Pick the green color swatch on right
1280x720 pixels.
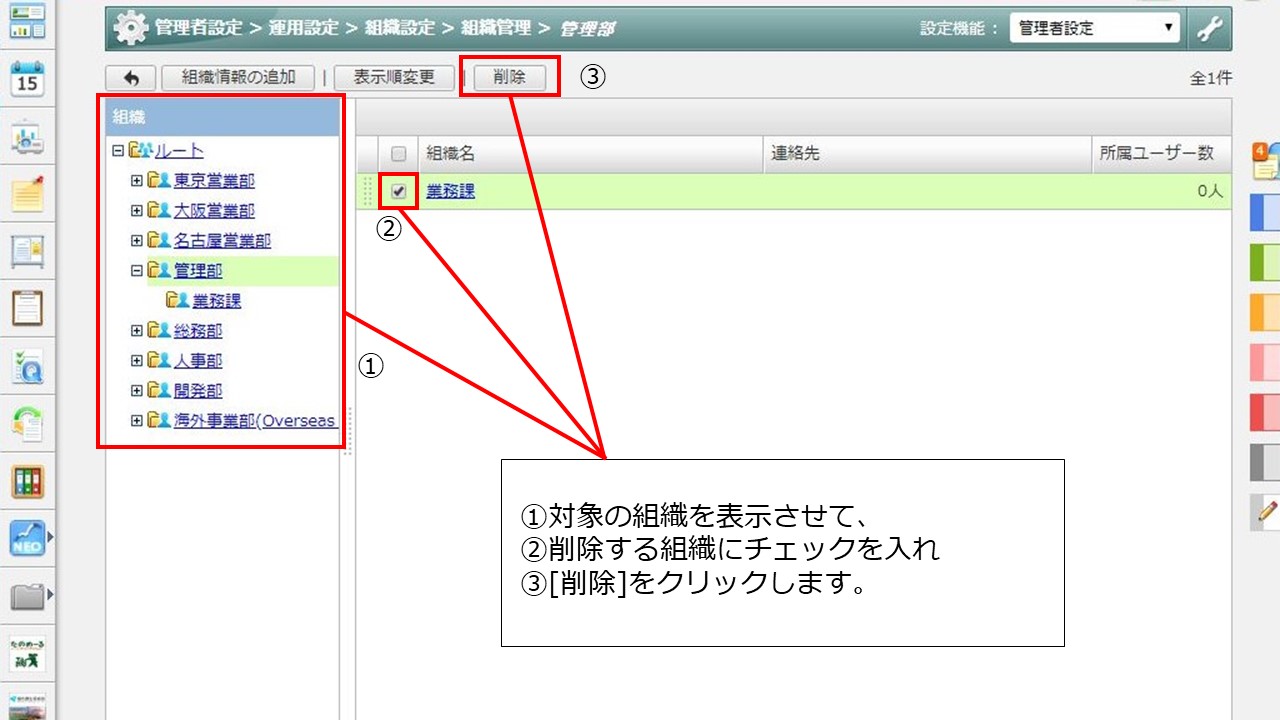tap(1265, 262)
